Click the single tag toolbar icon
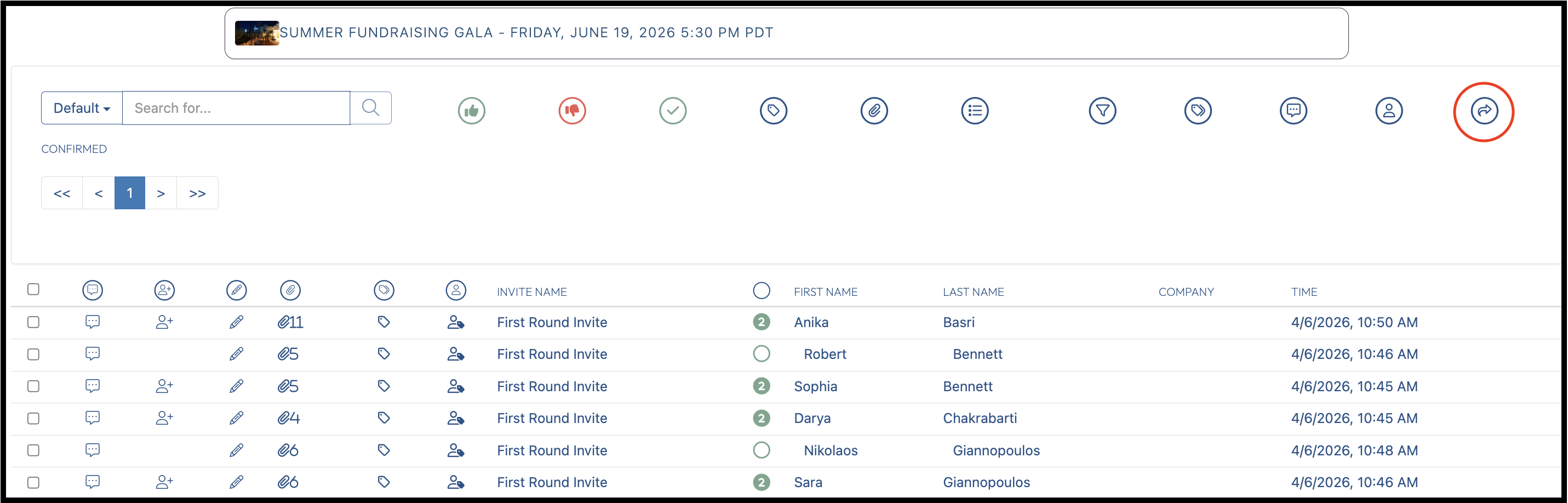The image size is (1568, 503). click(773, 111)
